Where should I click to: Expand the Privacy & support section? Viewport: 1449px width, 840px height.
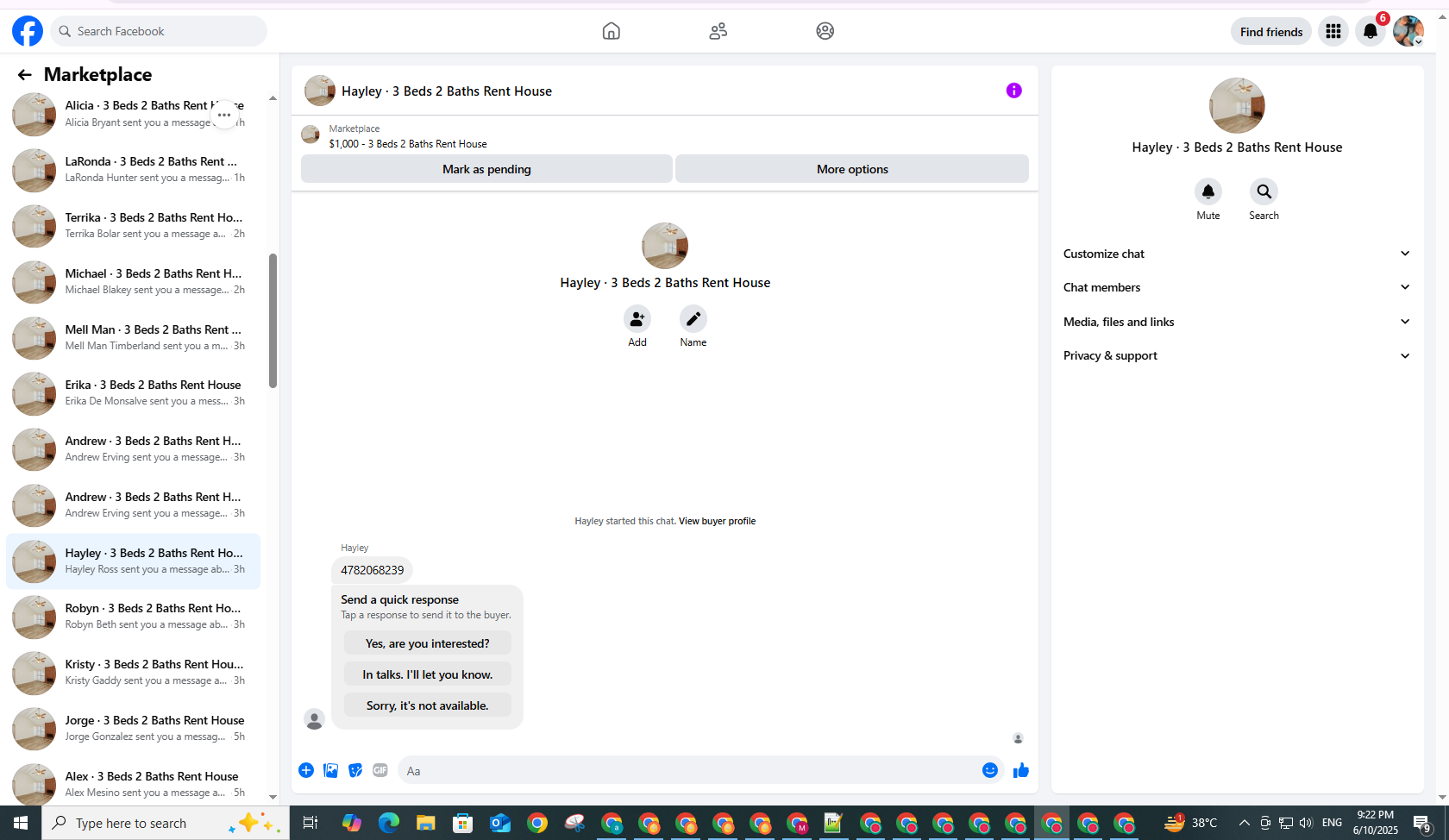[x=1237, y=355]
